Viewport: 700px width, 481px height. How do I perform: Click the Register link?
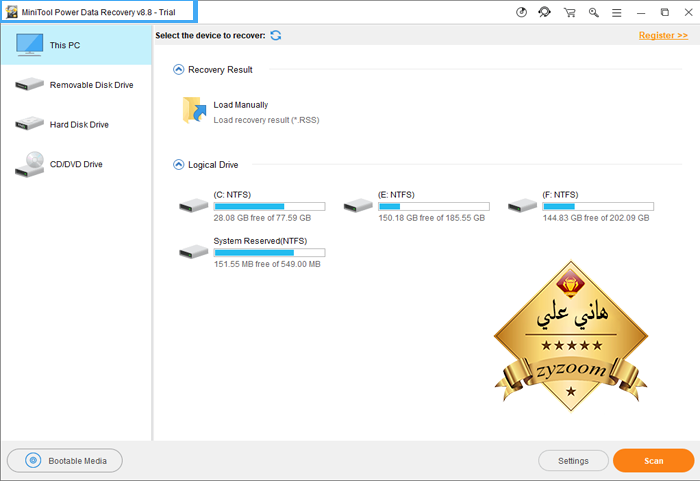(x=663, y=36)
